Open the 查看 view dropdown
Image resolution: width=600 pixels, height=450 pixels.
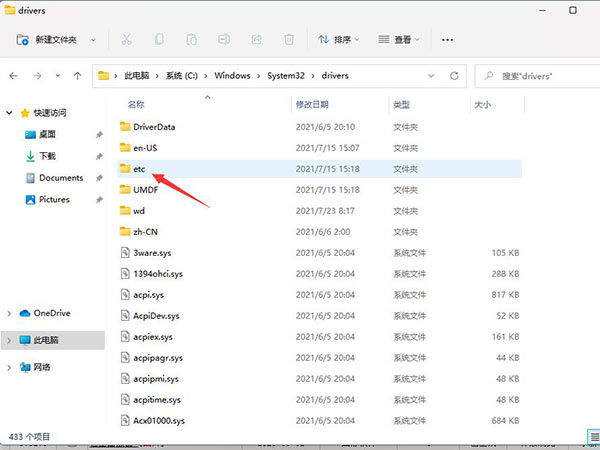[x=400, y=40]
